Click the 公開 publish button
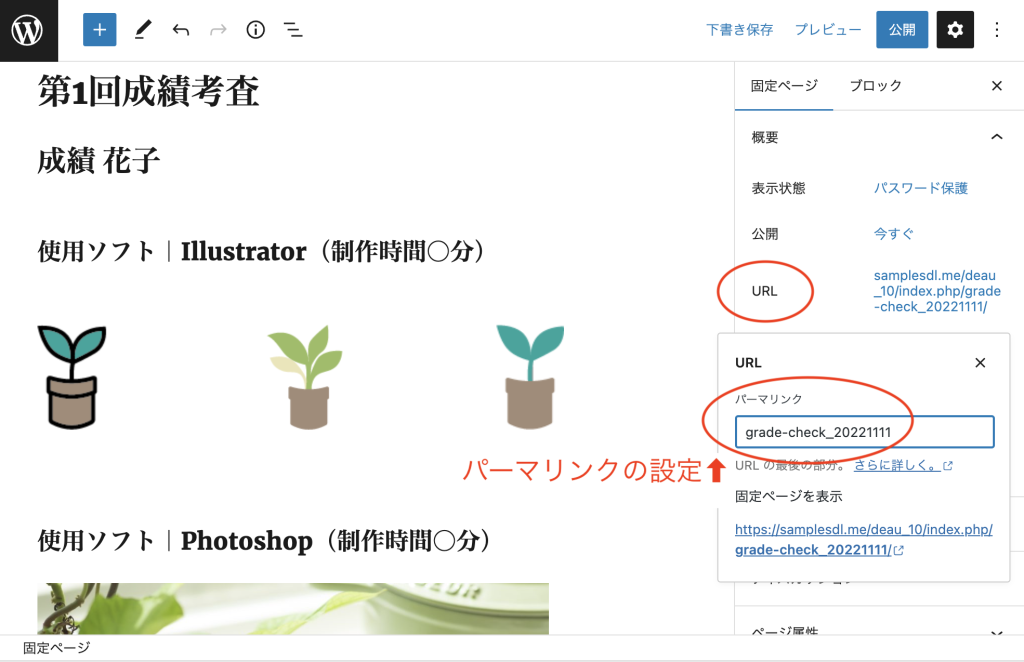Screen dimensions: 1024x662 901,30
